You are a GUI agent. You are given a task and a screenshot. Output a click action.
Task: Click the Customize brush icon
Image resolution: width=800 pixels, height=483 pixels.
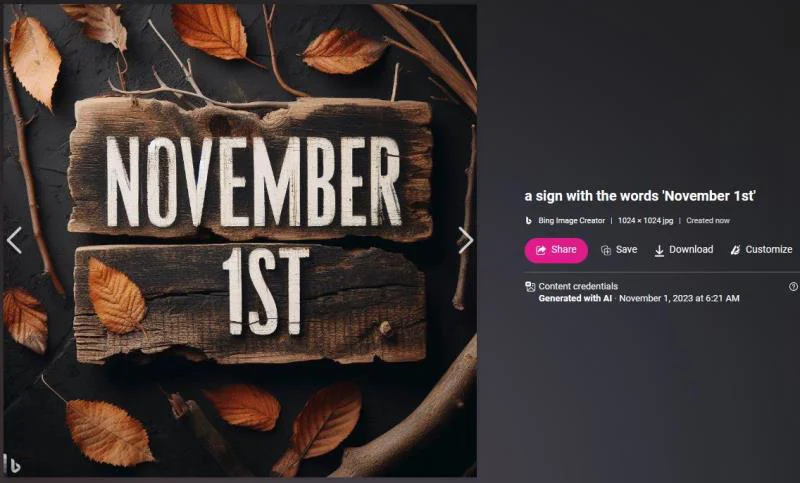[x=735, y=250]
